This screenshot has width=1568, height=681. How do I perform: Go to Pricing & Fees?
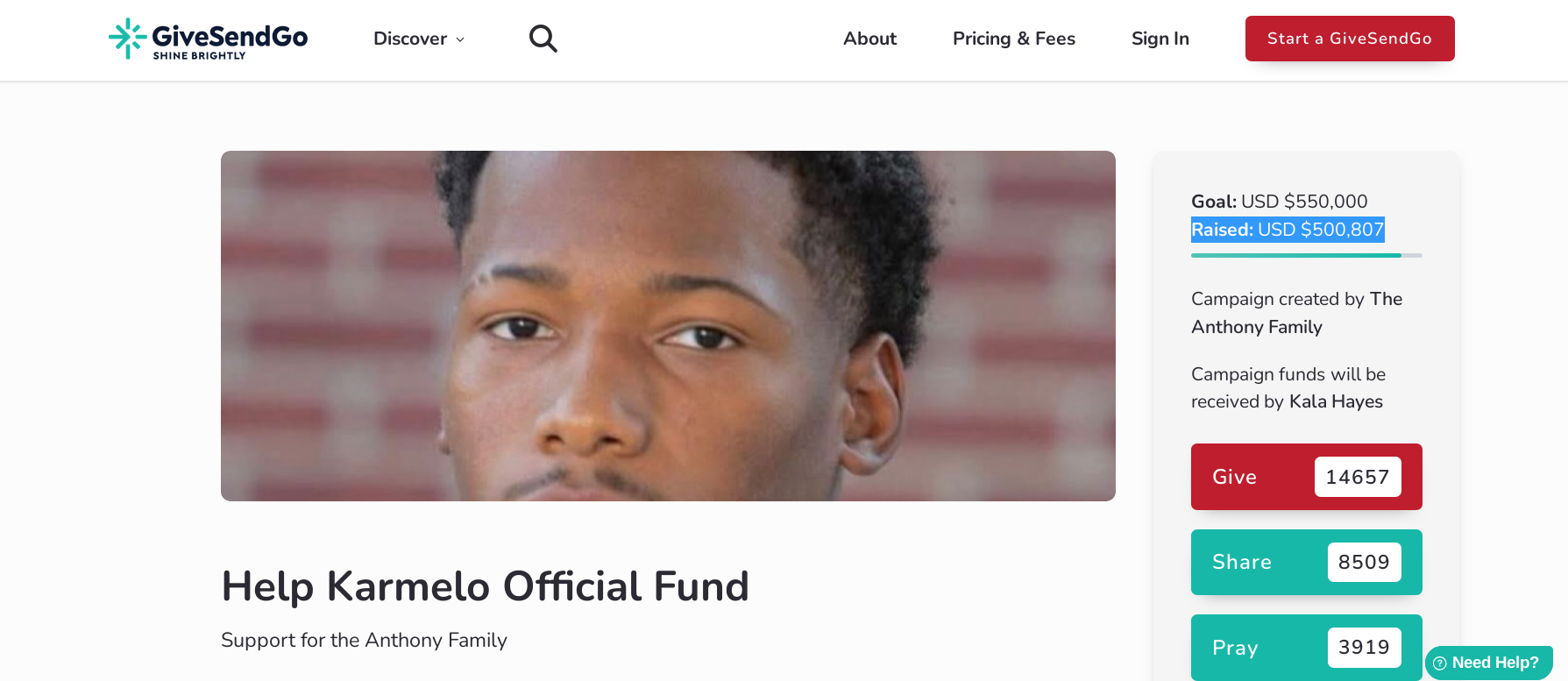click(1013, 39)
